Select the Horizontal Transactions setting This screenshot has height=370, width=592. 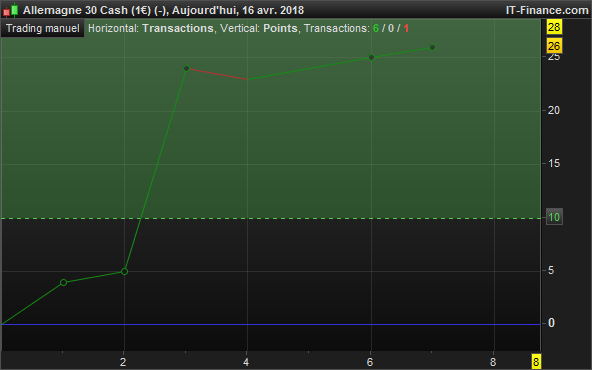coord(151,28)
